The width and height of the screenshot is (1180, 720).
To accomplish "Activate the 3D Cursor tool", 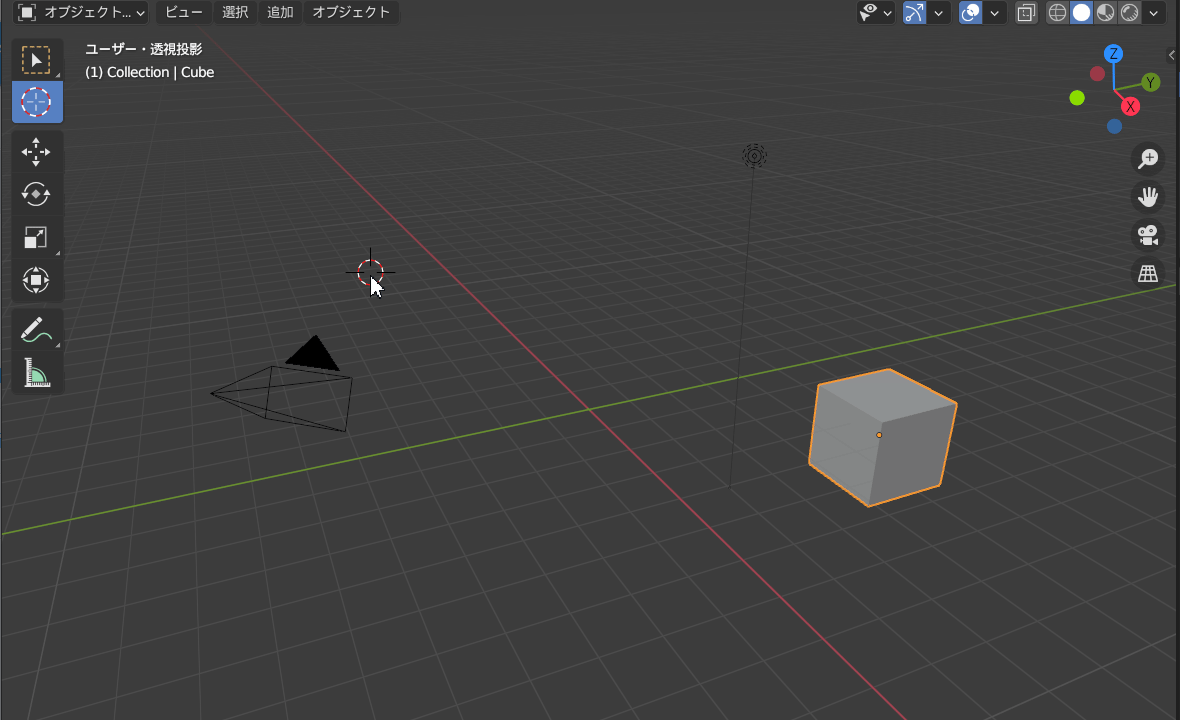I will tap(36, 102).
